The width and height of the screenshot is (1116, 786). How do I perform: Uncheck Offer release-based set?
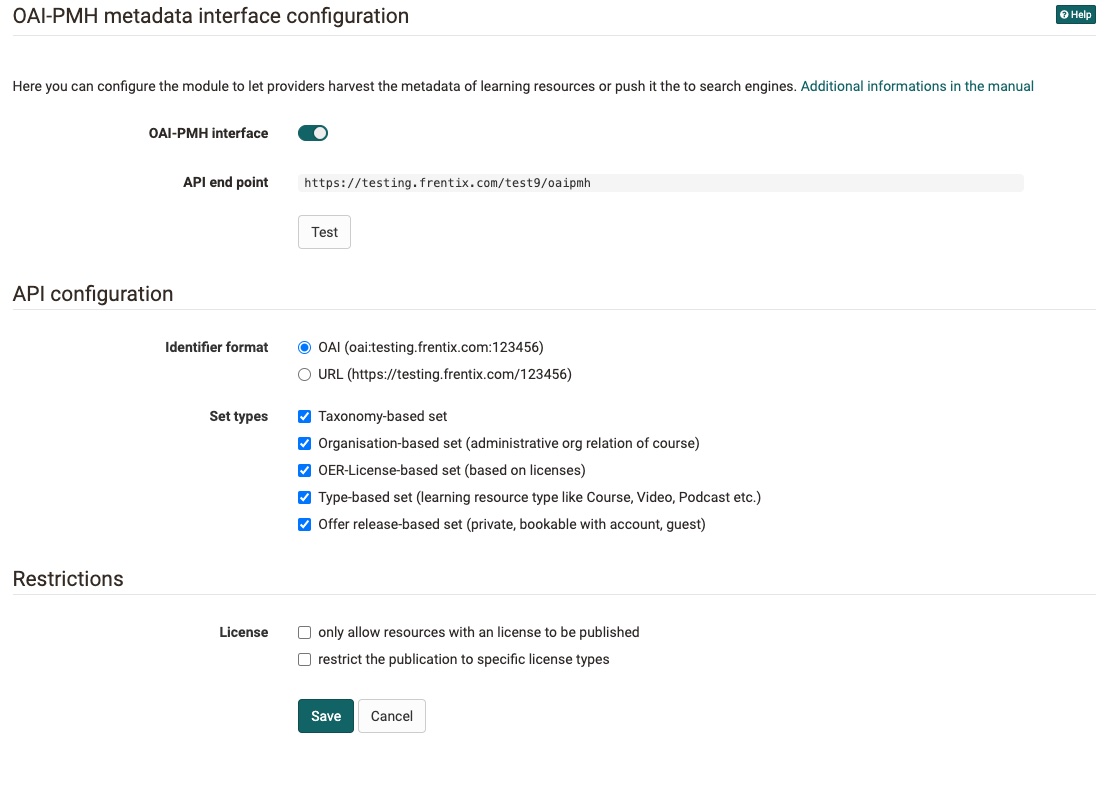pyautogui.click(x=304, y=524)
